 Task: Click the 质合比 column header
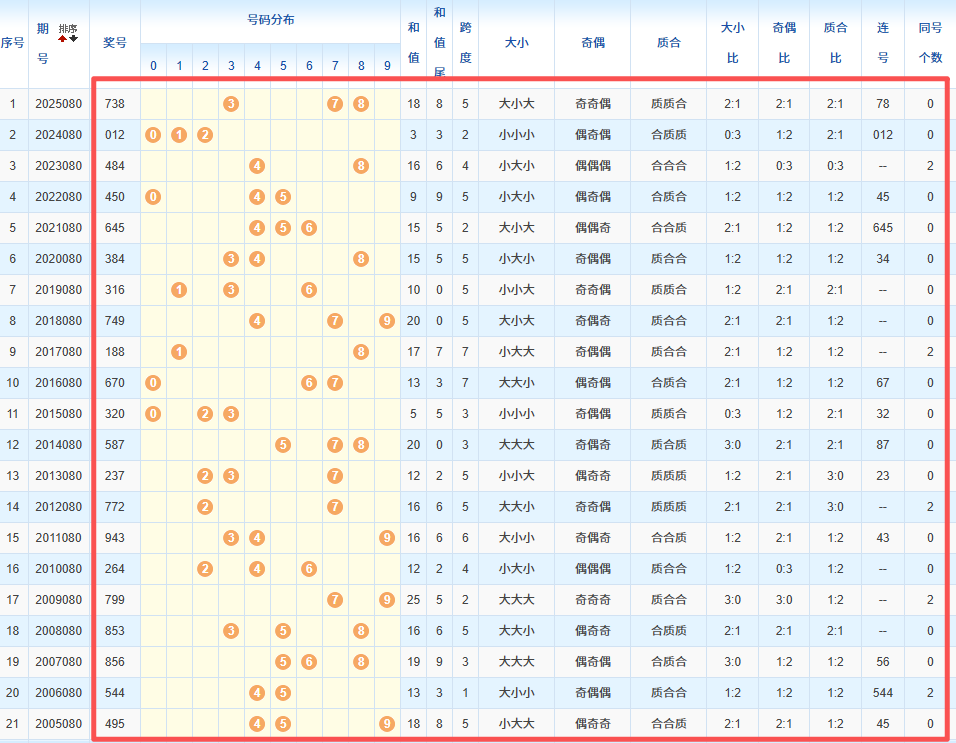[835, 43]
